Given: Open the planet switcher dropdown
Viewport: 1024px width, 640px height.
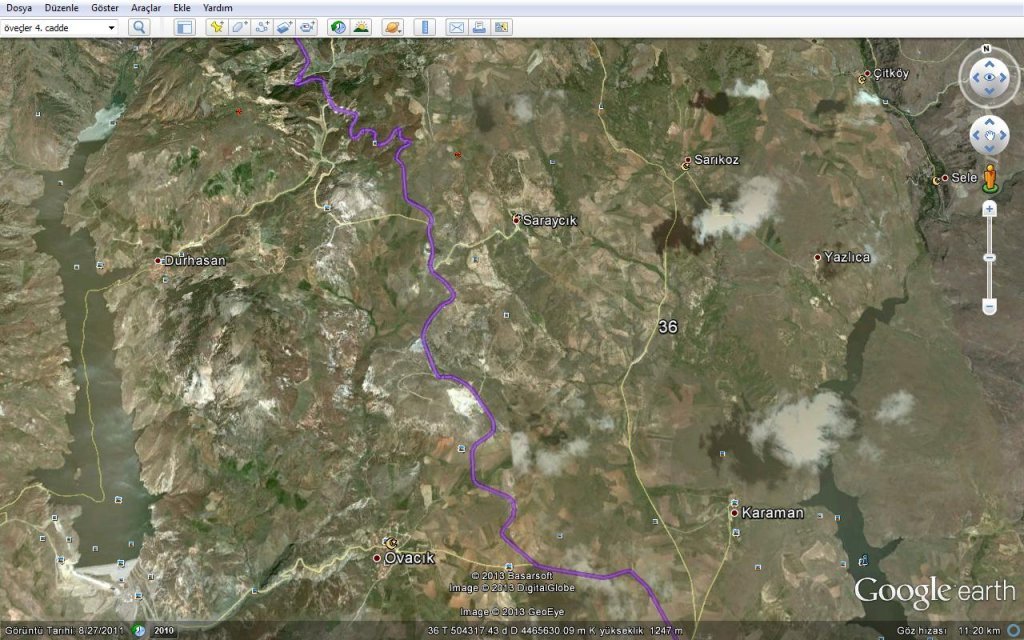Looking at the screenshot, I should (392, 27).
